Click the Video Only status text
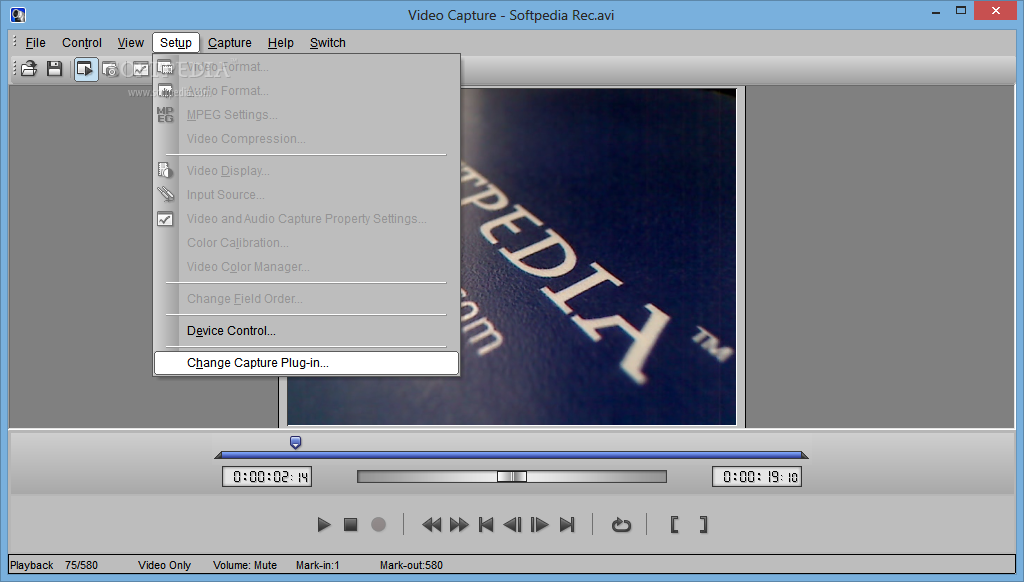Image resolution: width=1024 pixels, height=582 pixels. [x=165, y=566]
